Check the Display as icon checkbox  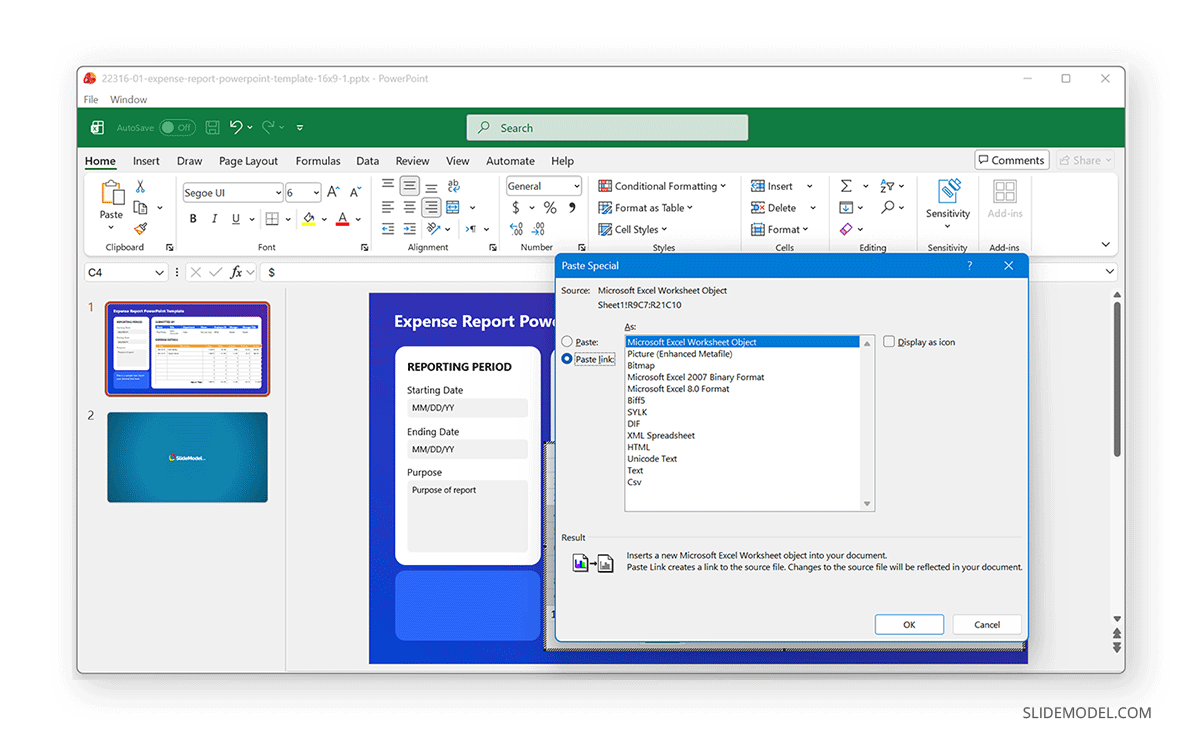coord(889,342)
